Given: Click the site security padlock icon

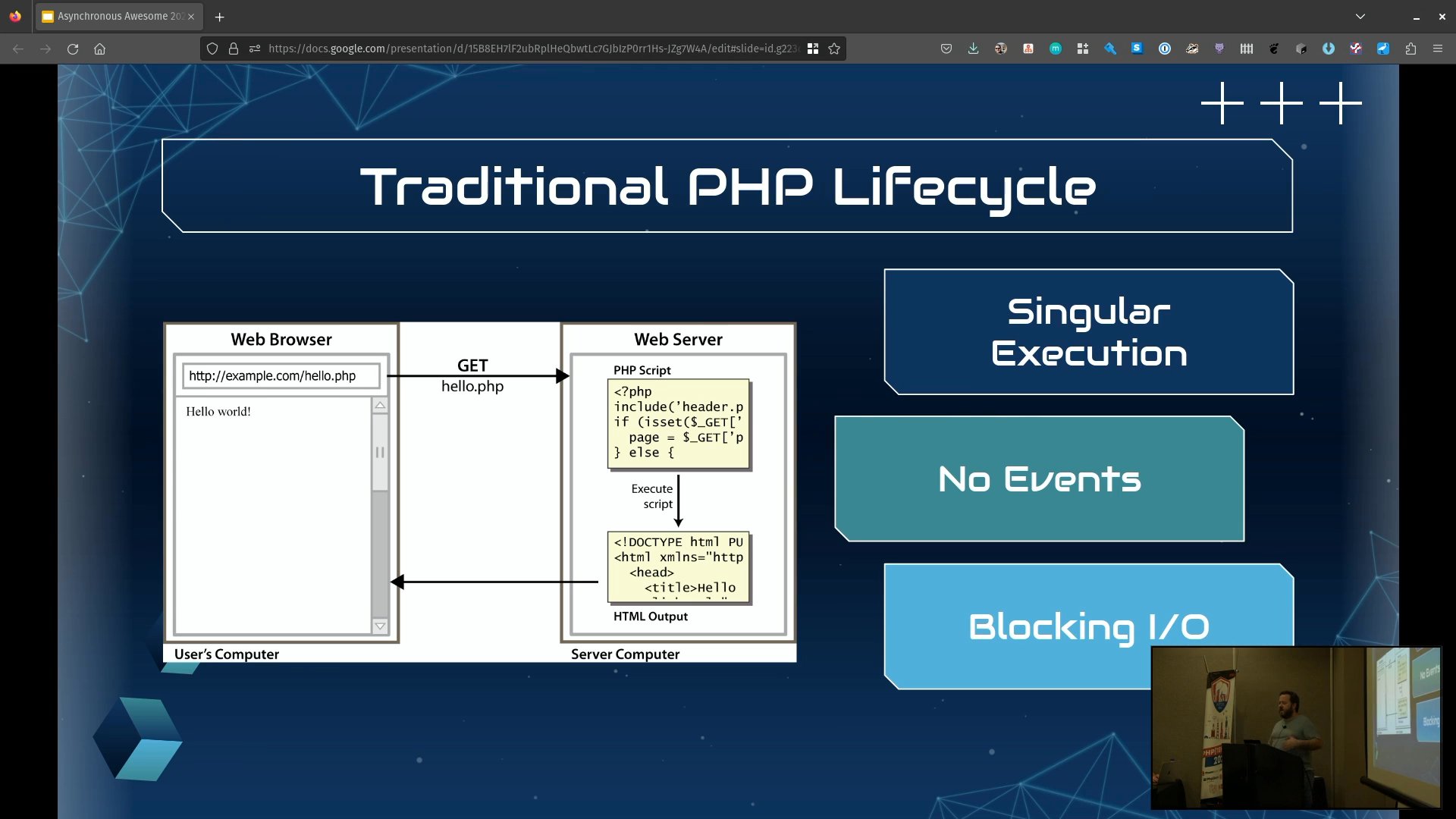Looking at the screenshot, I should 234,49.
